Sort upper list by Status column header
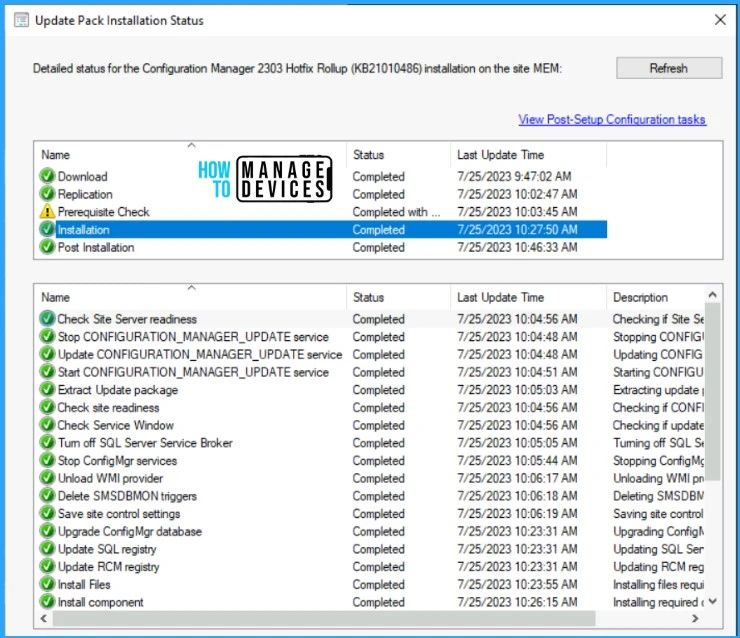740x638 pixels. [398, 155]
